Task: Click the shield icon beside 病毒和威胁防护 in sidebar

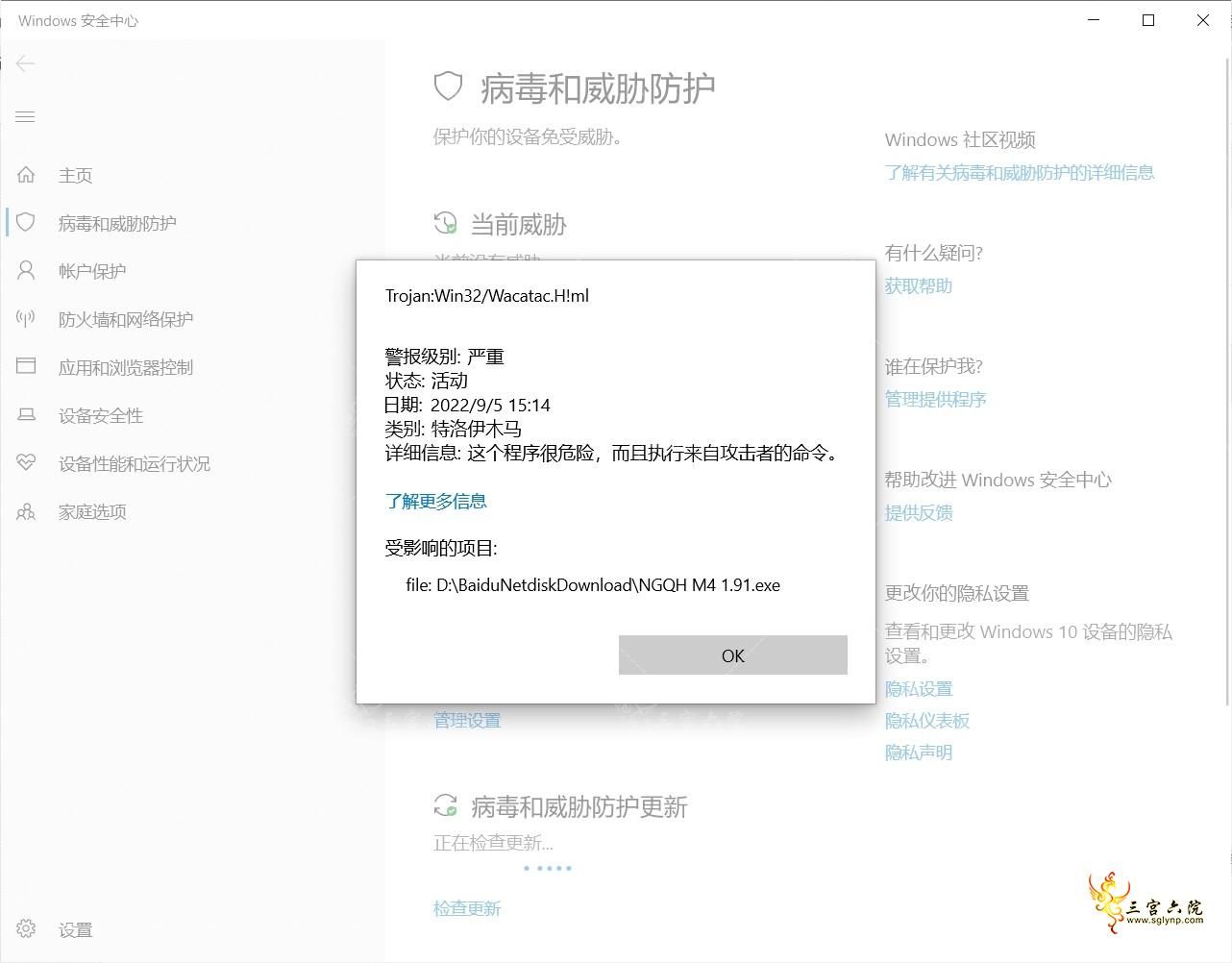Action: [26, 223]
